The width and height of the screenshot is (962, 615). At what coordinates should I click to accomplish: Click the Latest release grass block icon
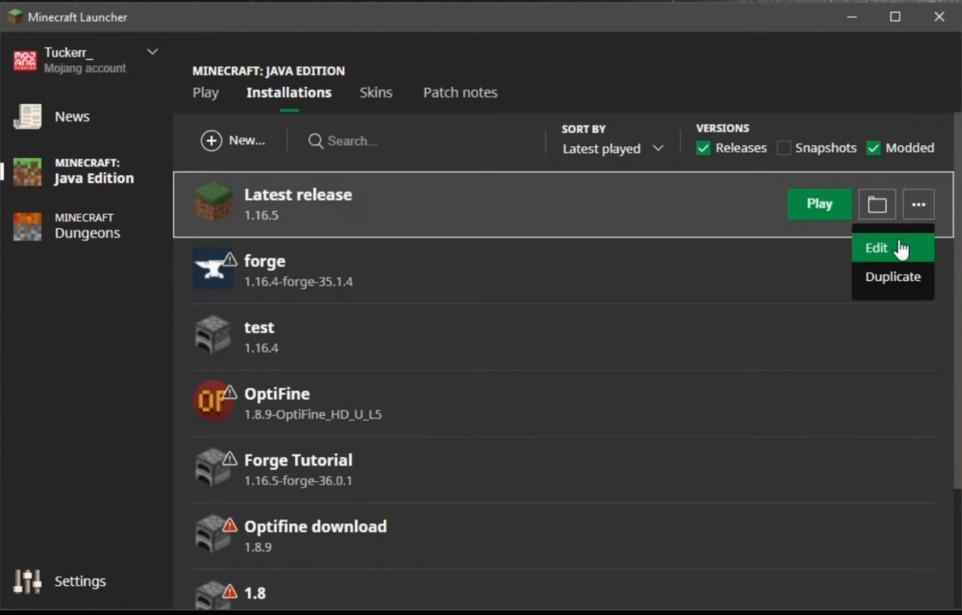pos(213,201)
